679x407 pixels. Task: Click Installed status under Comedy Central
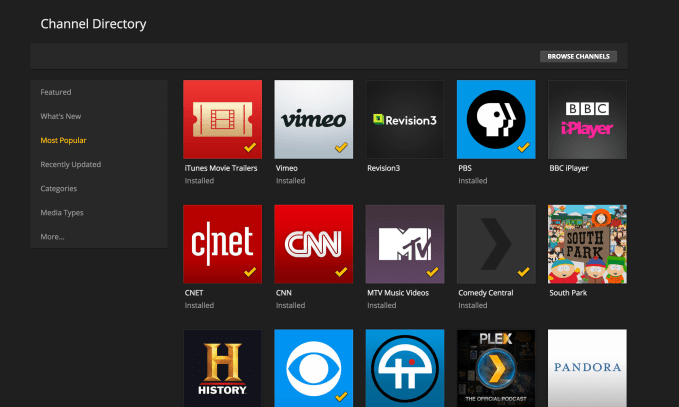(473, 305)
